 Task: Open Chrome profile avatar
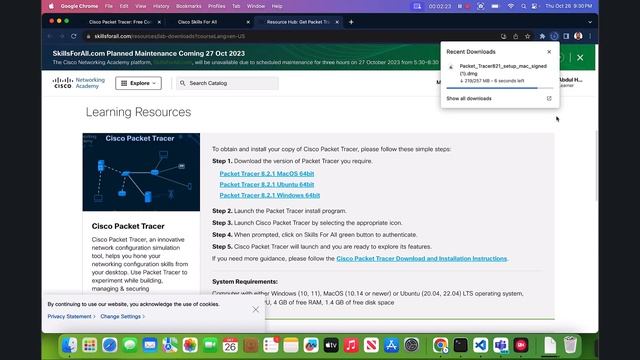point(578,36)
